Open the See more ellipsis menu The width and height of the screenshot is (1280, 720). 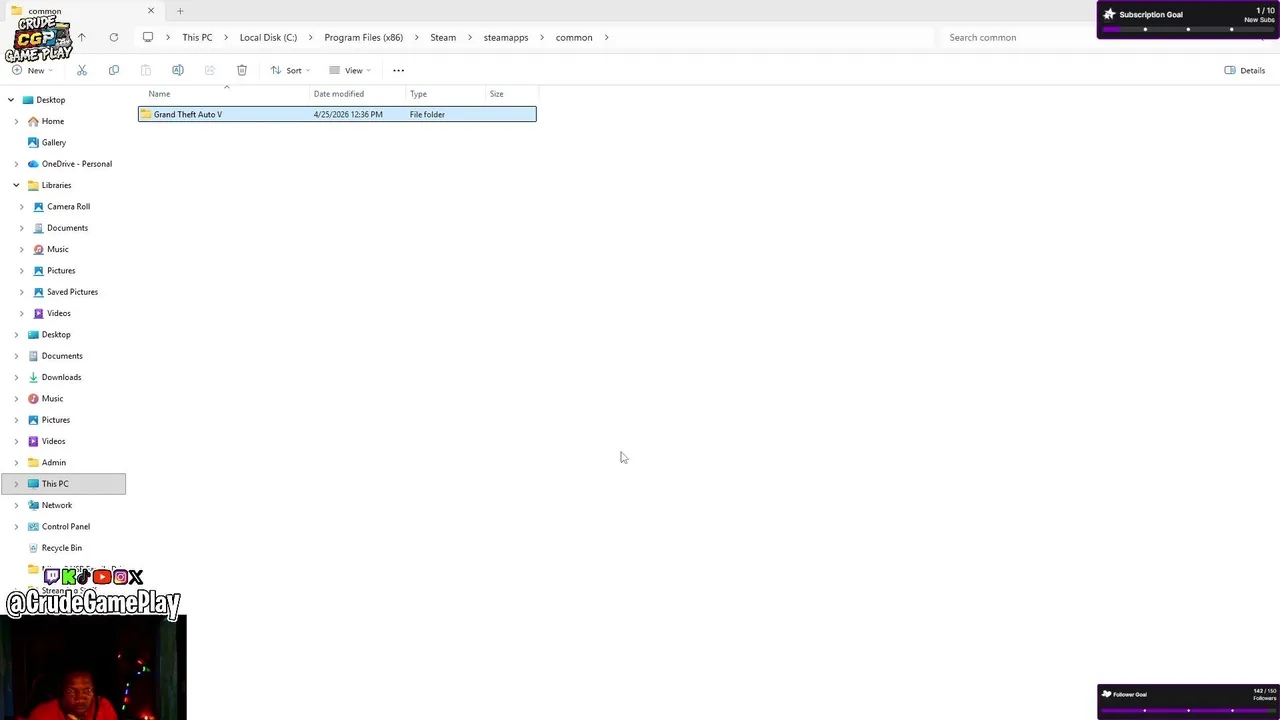399,70
